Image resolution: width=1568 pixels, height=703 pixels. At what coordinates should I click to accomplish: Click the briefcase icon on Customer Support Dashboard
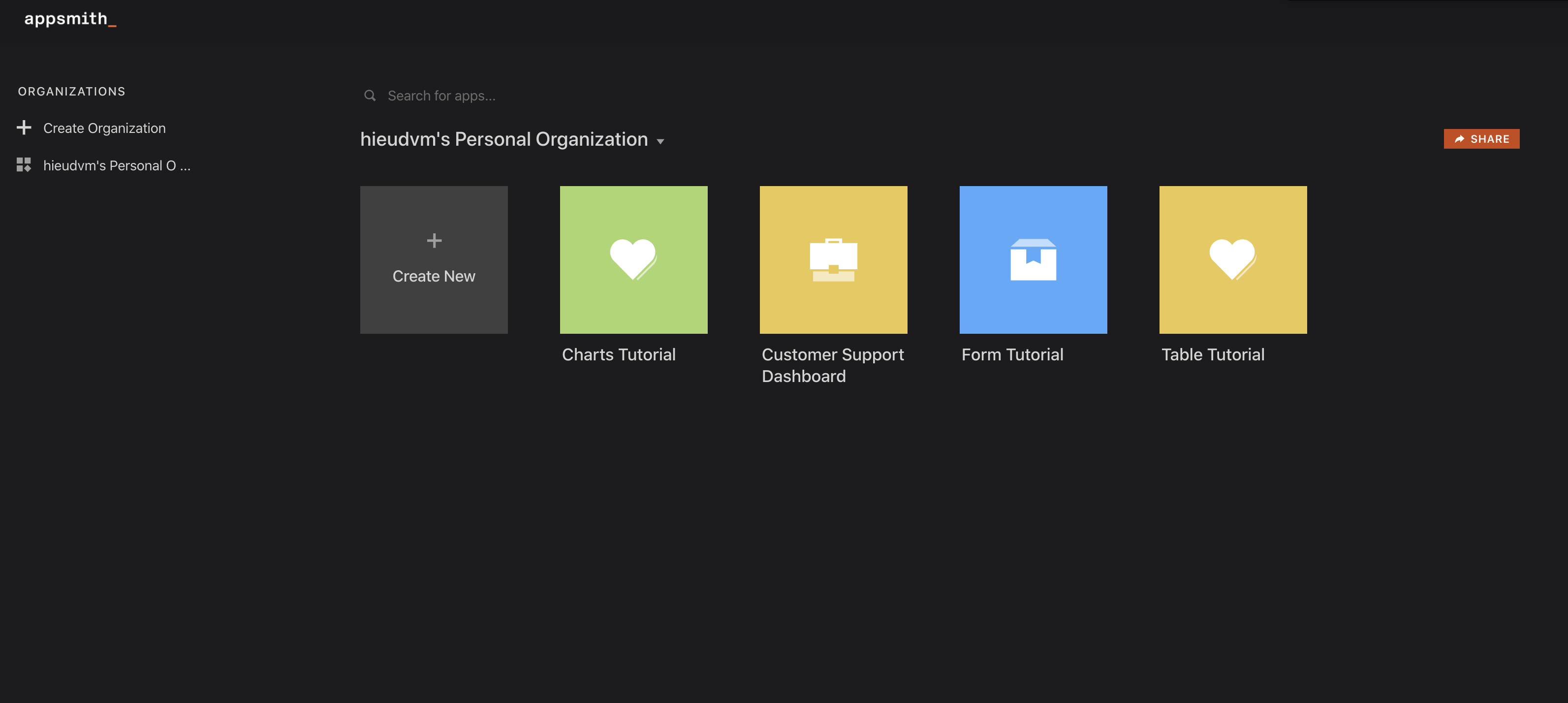(833, 260)
